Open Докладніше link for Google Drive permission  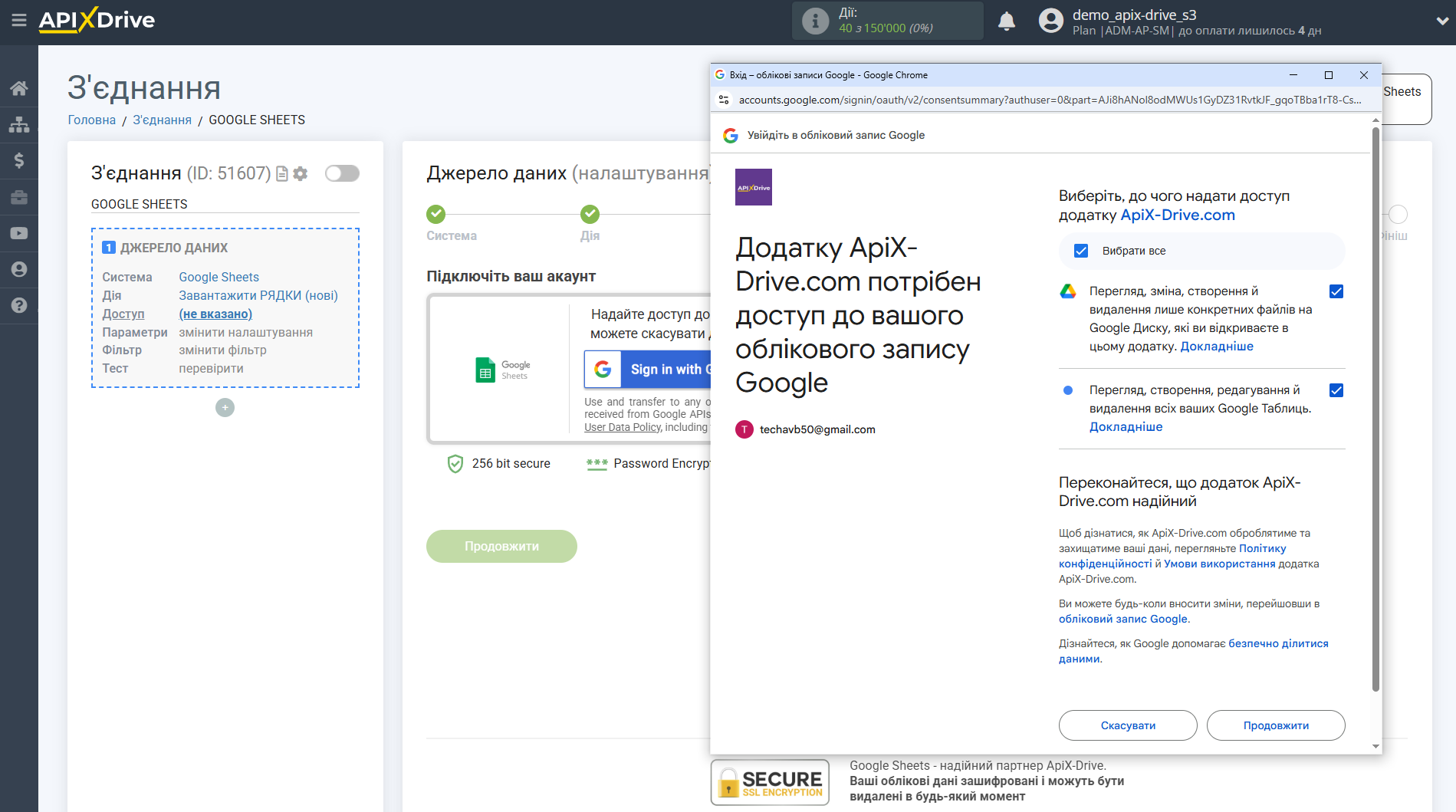pyautogui.click(x=1217, y=347)
